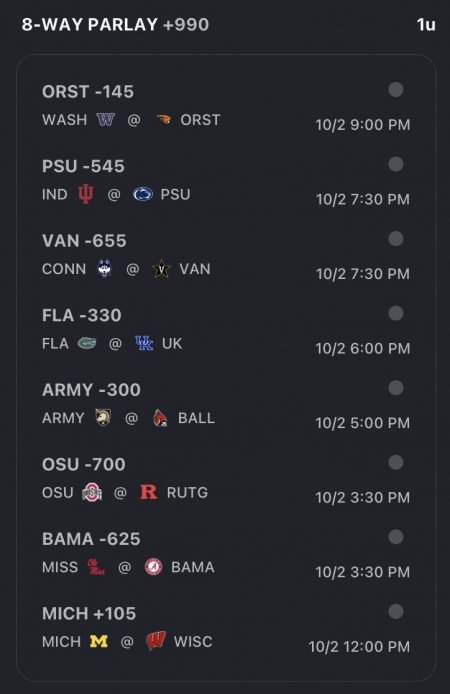Open the PSU -545 pick
The image size is (450, 694).
point(83,166)
